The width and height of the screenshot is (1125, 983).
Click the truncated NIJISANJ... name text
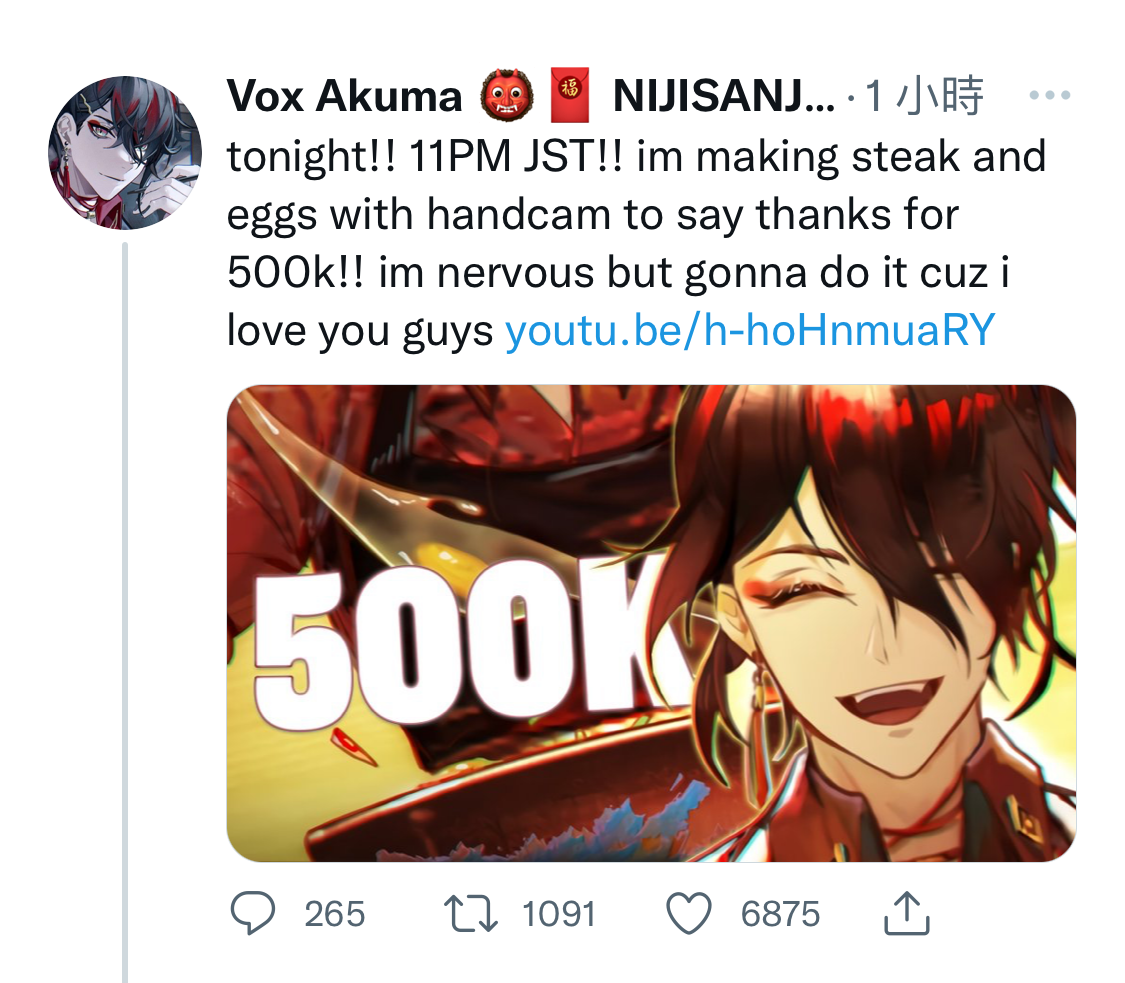(x=724, y=95)
